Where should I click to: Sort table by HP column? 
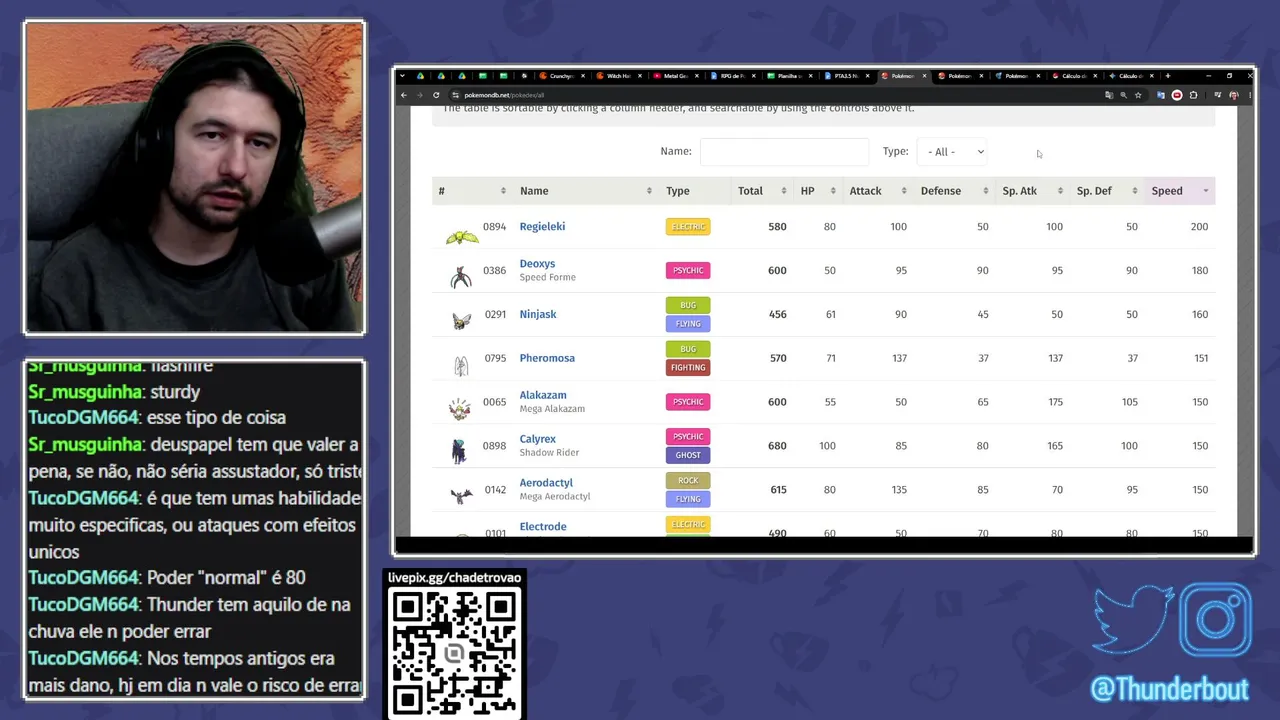[x=818, y=191]
